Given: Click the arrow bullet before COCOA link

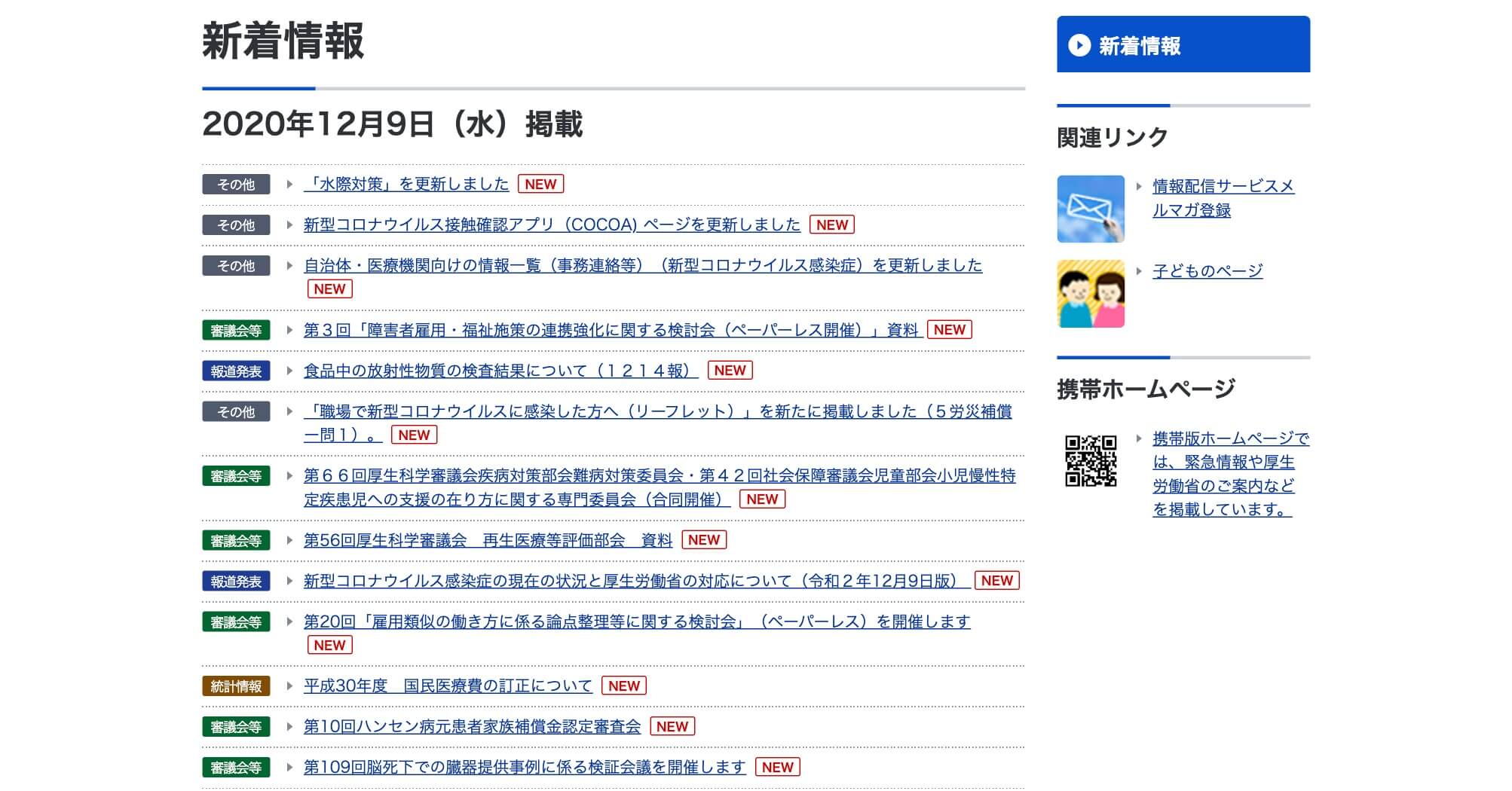Looking at the screenshot, I should pos(289,224).
